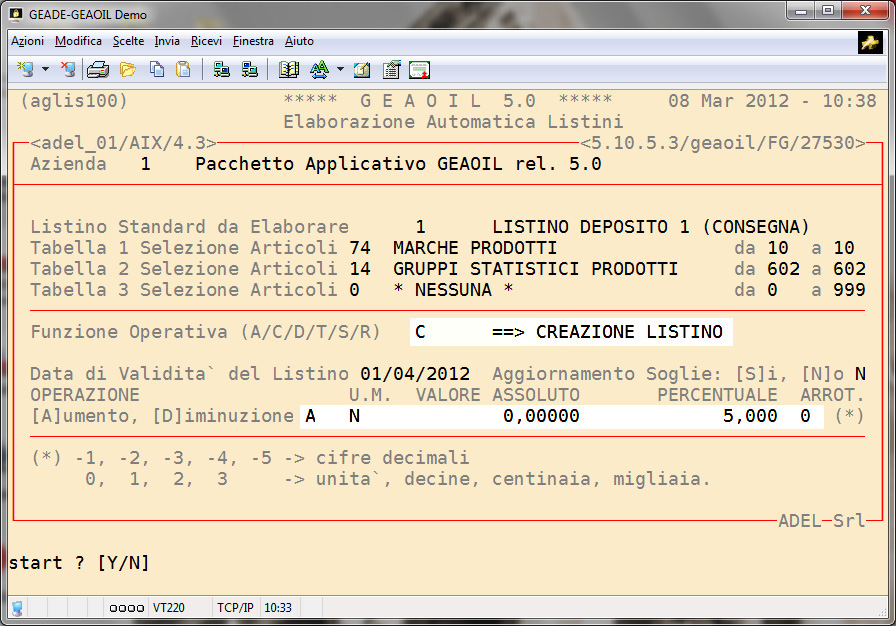Screen dimensions: 896x626
Task: Click the font size AA icon
Action: (319, 70)
